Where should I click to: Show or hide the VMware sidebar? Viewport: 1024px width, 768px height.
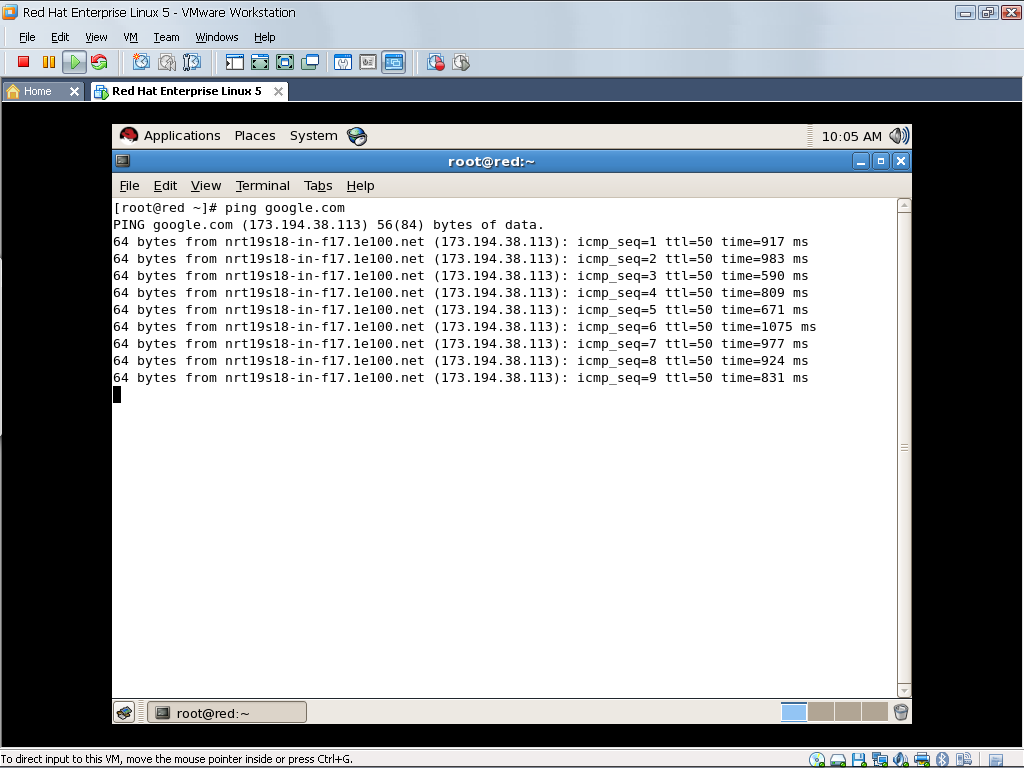[234, 62]
